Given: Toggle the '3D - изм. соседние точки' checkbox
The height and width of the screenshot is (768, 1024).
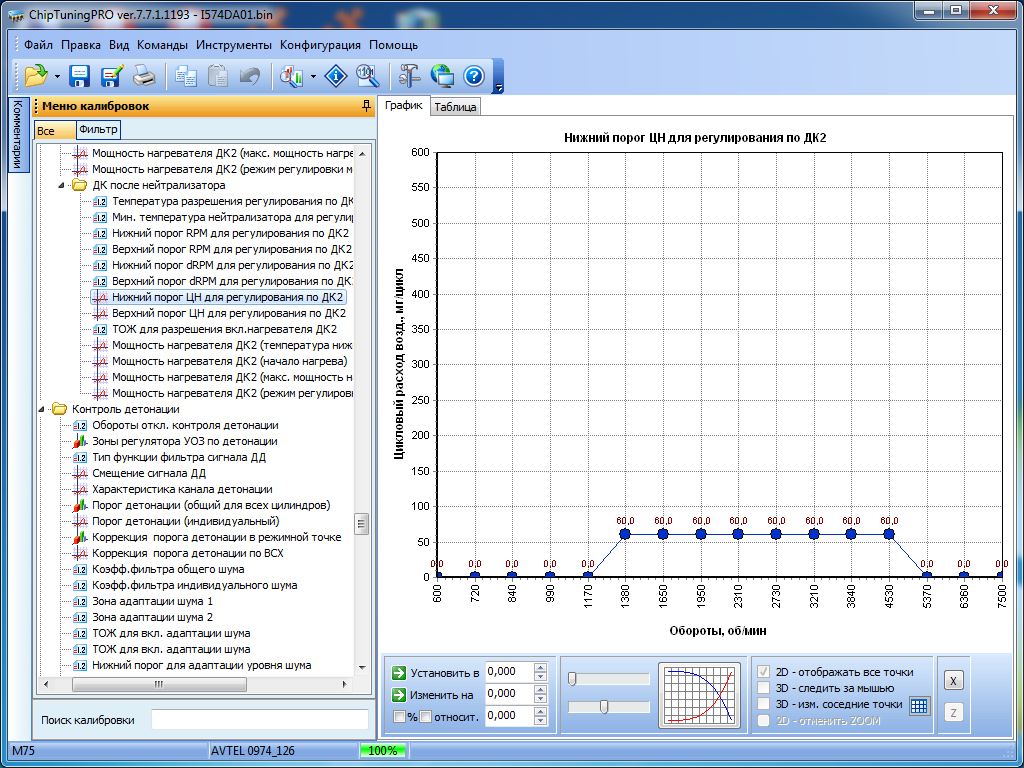Looking at the screenshot, I should [x=765, y=704].
